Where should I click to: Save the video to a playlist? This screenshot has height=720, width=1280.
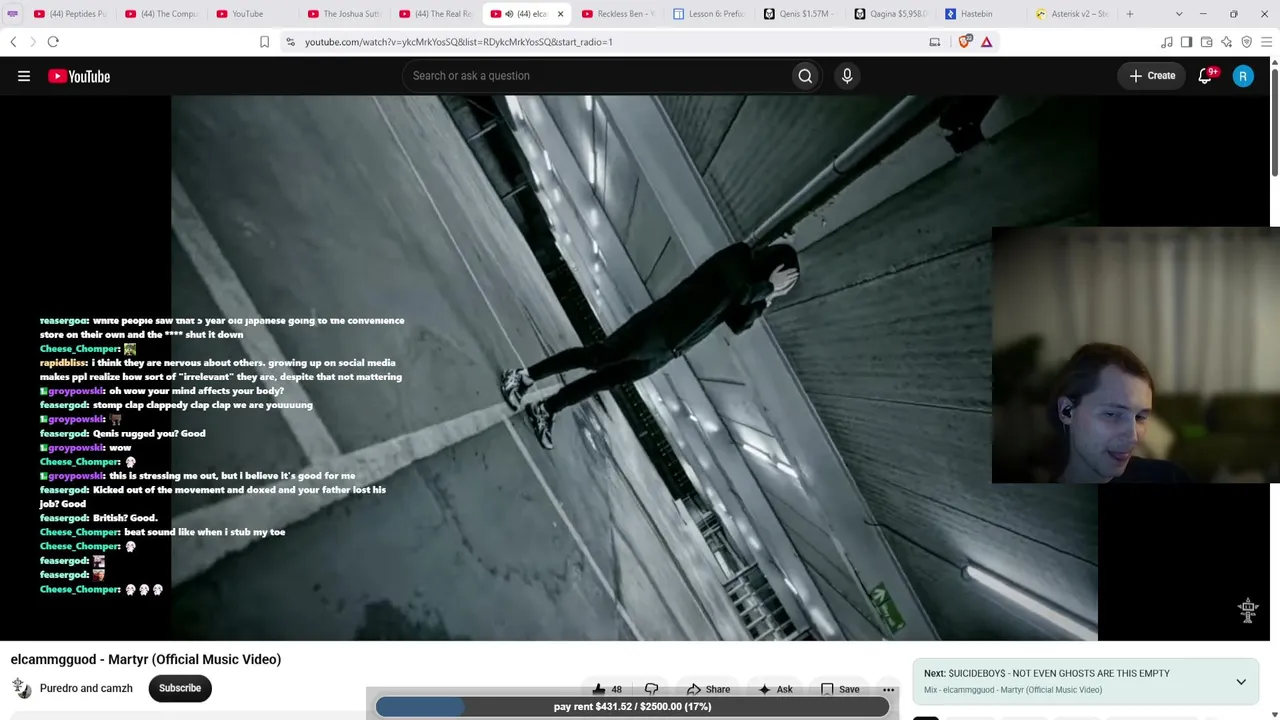click(840, 689)
